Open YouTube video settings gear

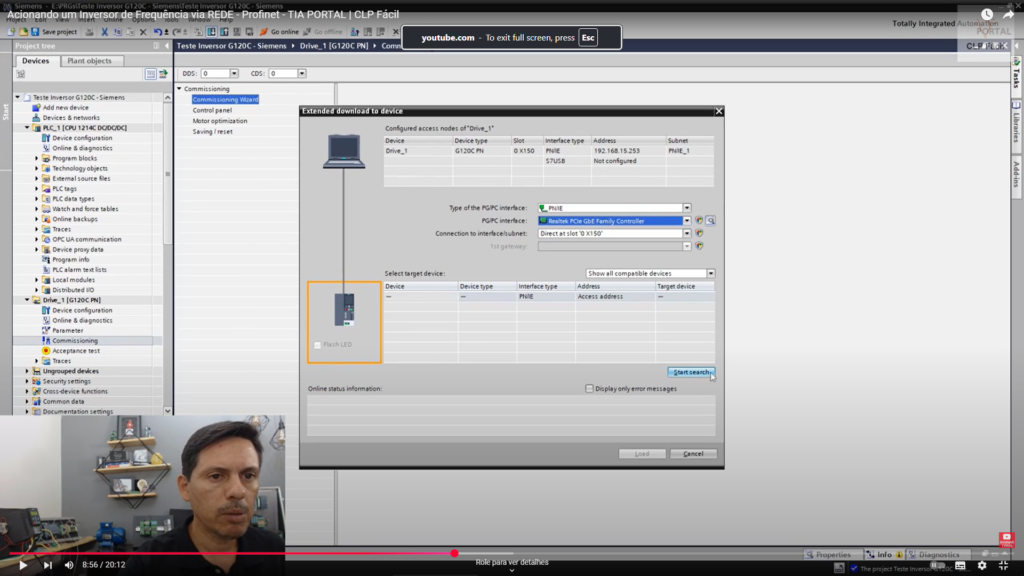click(982, 566)
